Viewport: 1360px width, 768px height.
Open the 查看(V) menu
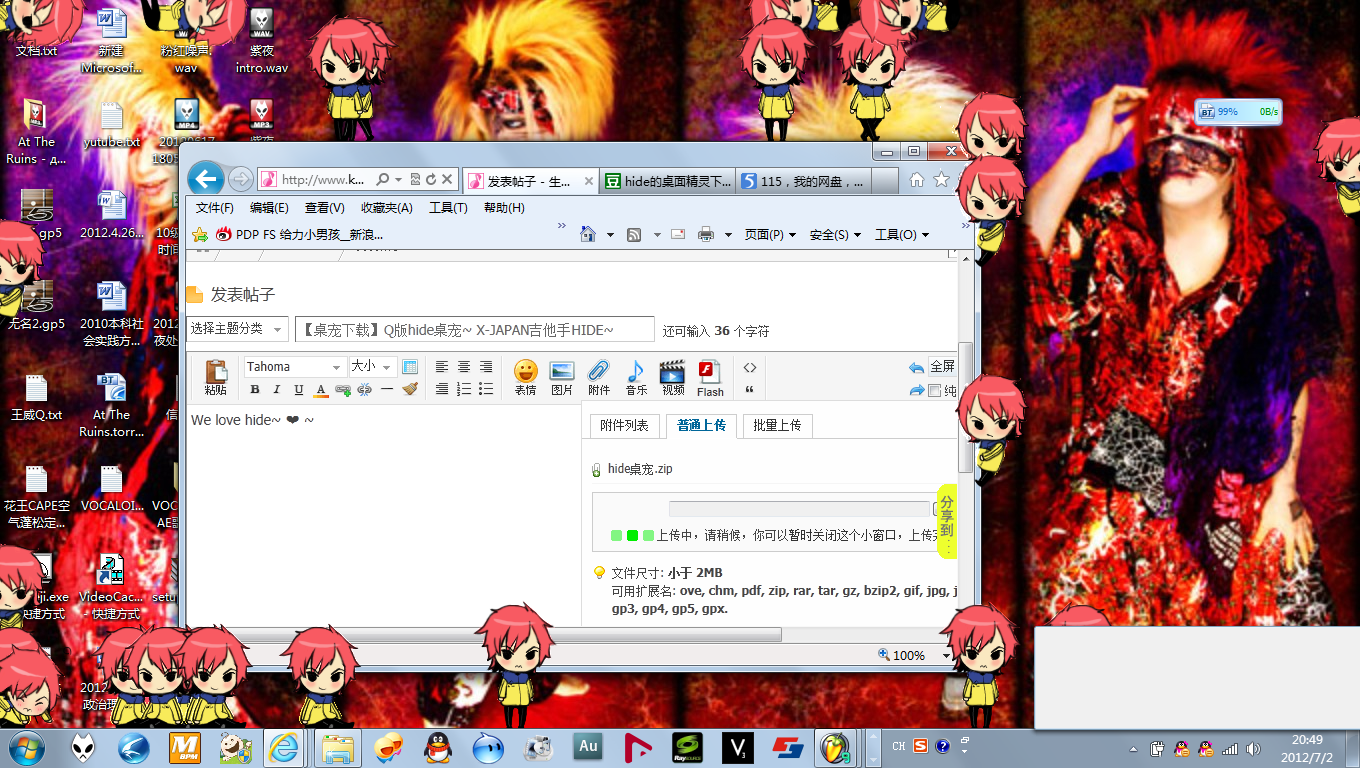(324, 208)
